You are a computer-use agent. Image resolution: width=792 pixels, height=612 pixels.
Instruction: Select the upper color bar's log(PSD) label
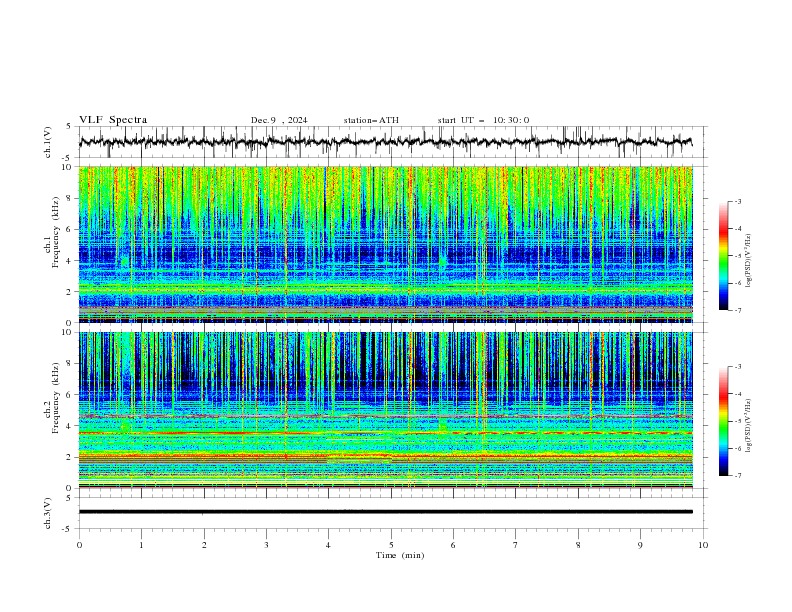tap(749, 261)
